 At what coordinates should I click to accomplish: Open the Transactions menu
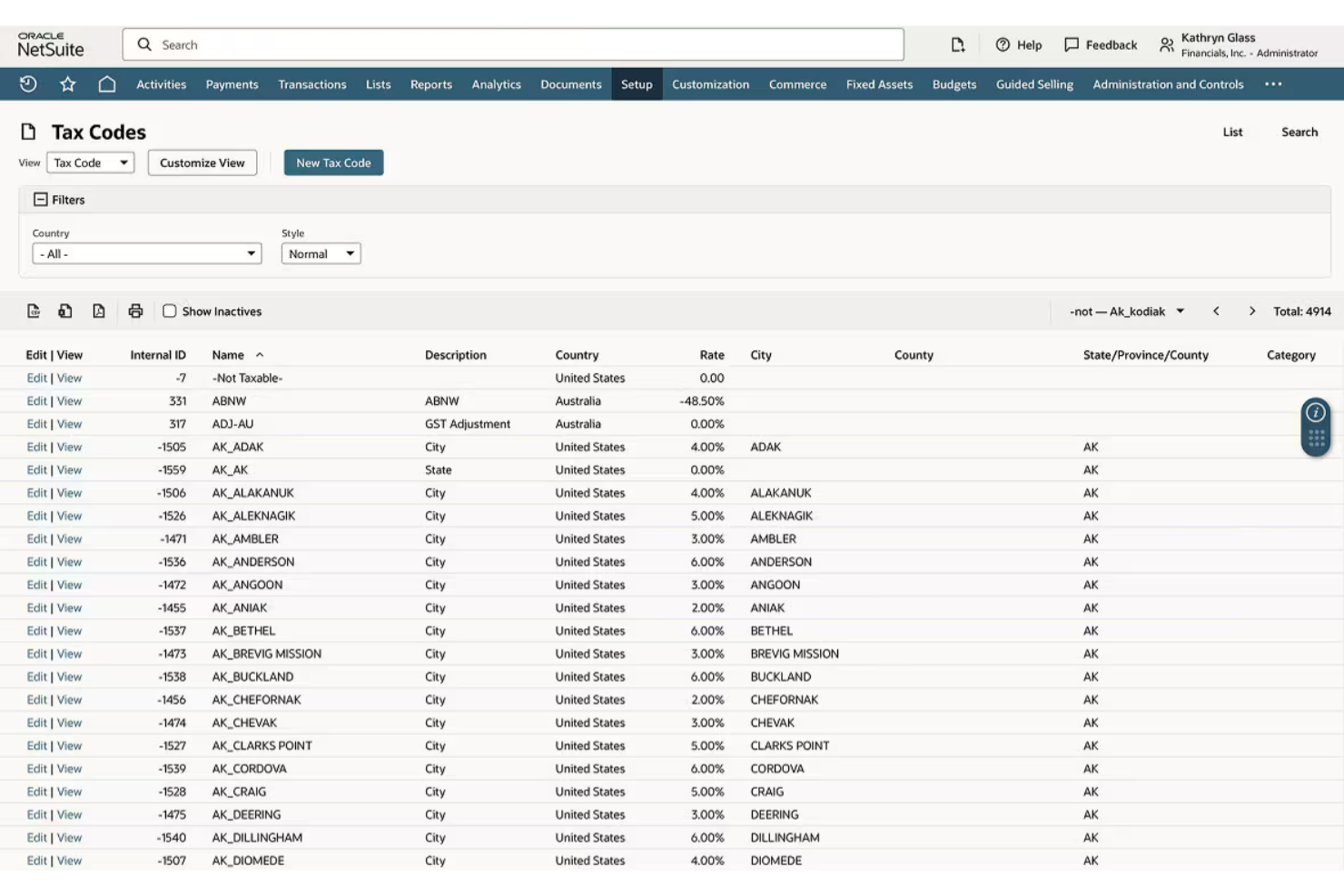coord(312,84)
